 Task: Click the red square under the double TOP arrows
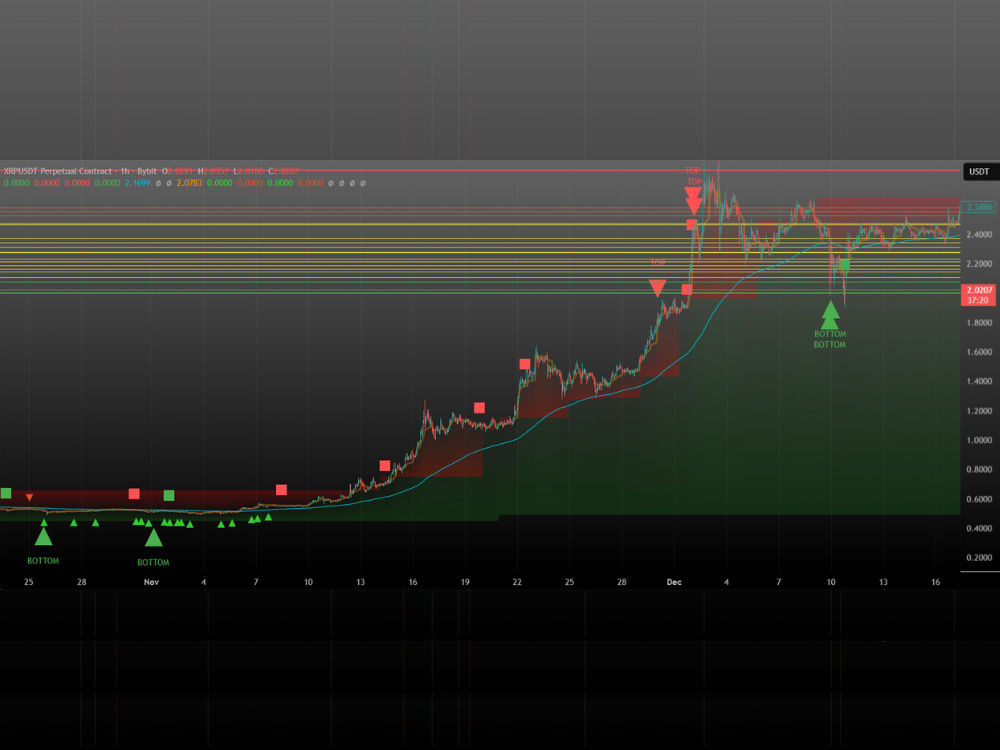click(x=691, y=224)
